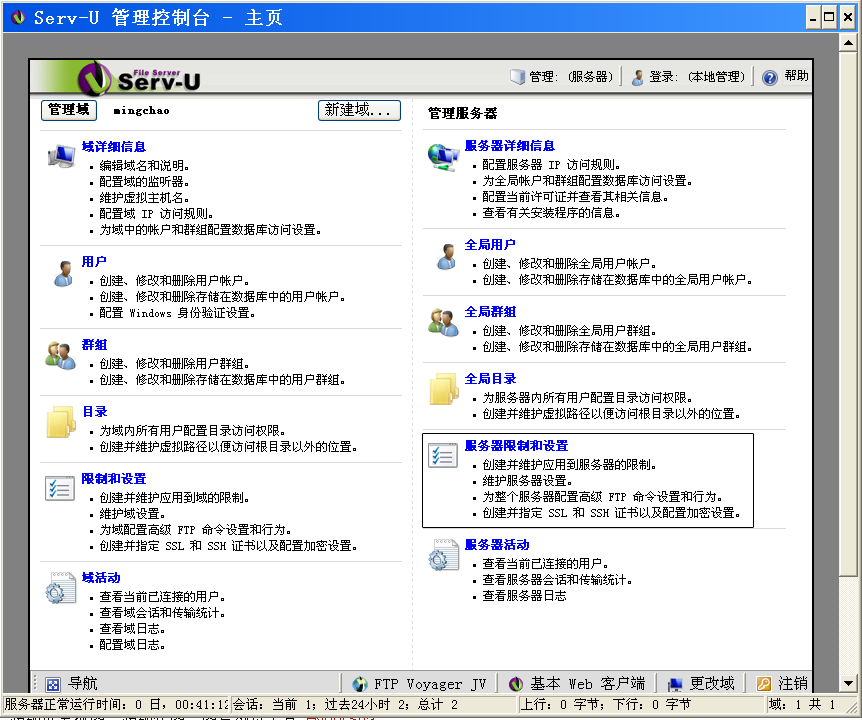Click the vertical scrollbar down arrow
The width and height of the screenshot is (862, 720).
[x=849, y=683]
